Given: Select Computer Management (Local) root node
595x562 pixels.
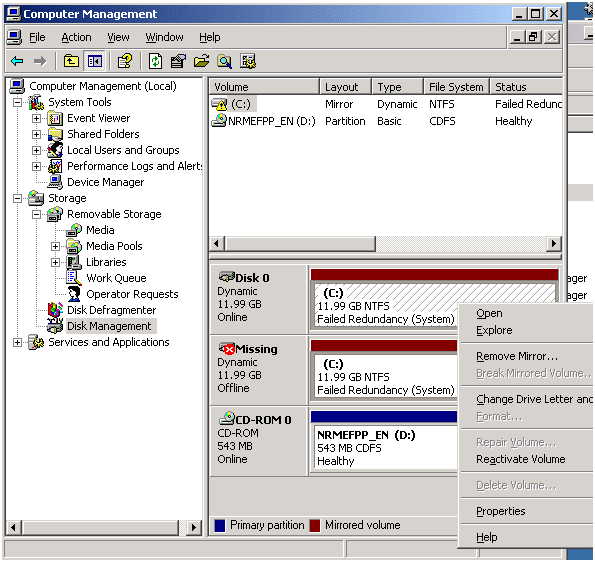Looking at the screenshot, I should (x=102, y=86).
